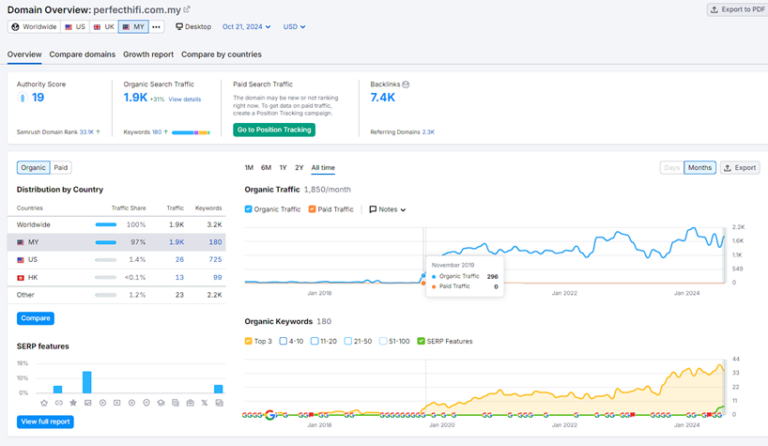
Task: Click the Semrush Domain Rank up arrow
Action: 98,132
